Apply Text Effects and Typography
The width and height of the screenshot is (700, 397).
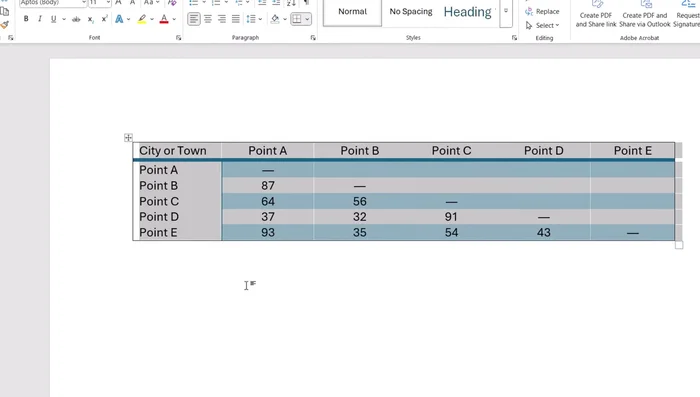[119, 19]
